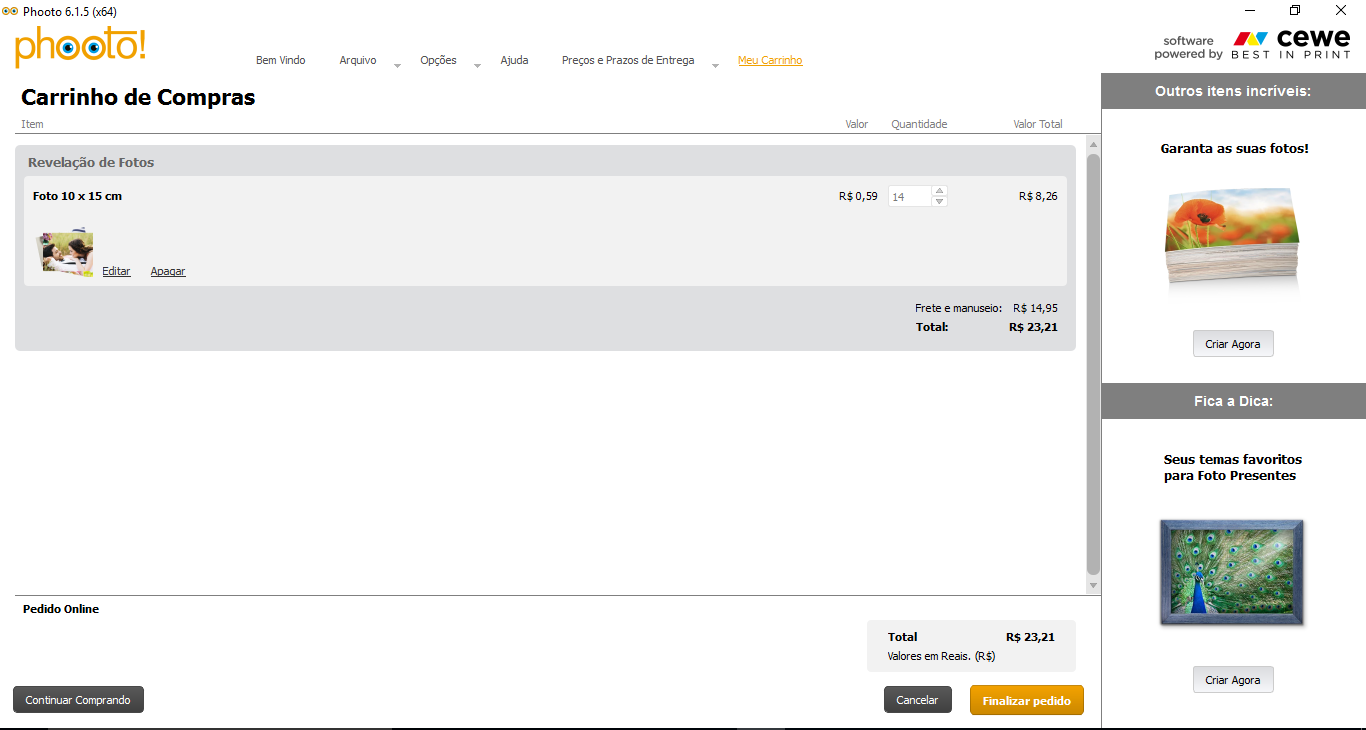Expand the Opções menu dropdown arrow
This screenshot has height=730, width=1366.
point(477,65)
